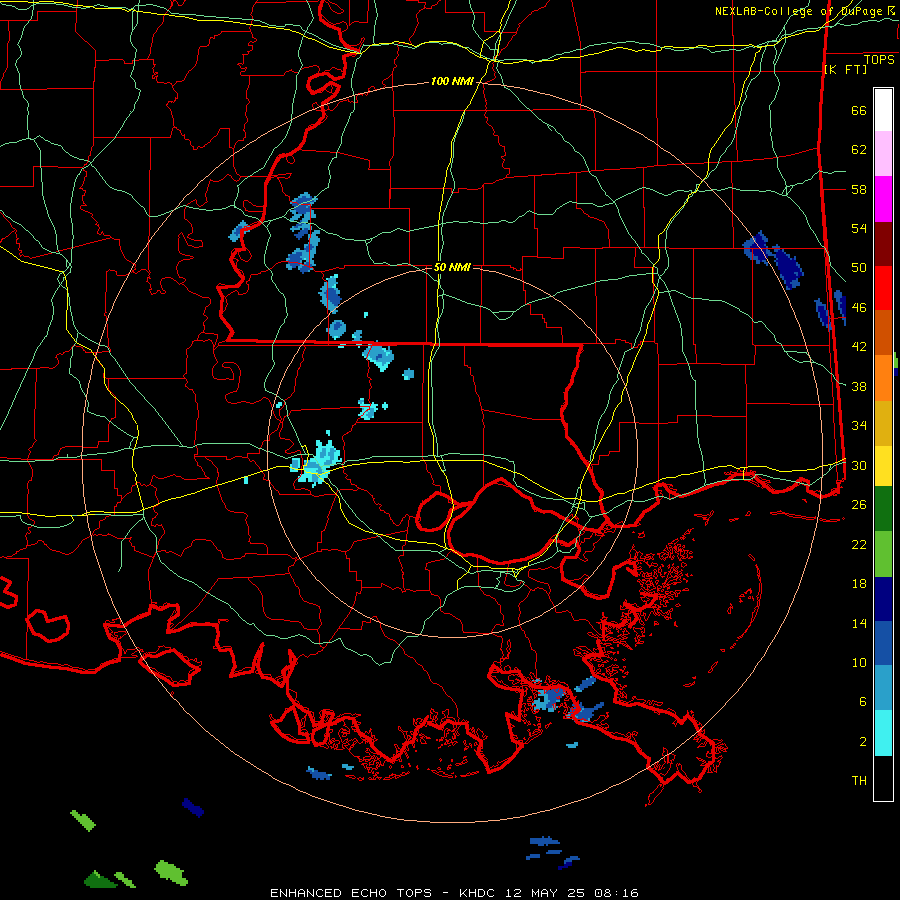The width and height of the screenshot is (900, 900).
Task: Click the 'TOPS' legend title
Action: pos(879,60)
